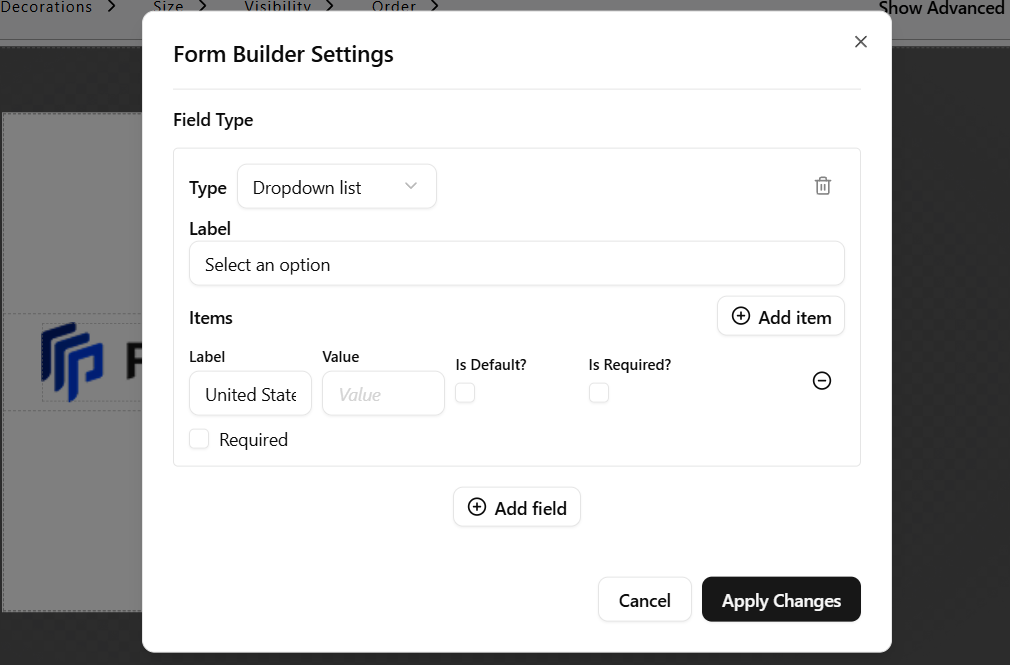Image resolution: width=1010 pixels, height=665 pixels.
Task: Expand the Visibility section
Action: click(x=286, y=7)
